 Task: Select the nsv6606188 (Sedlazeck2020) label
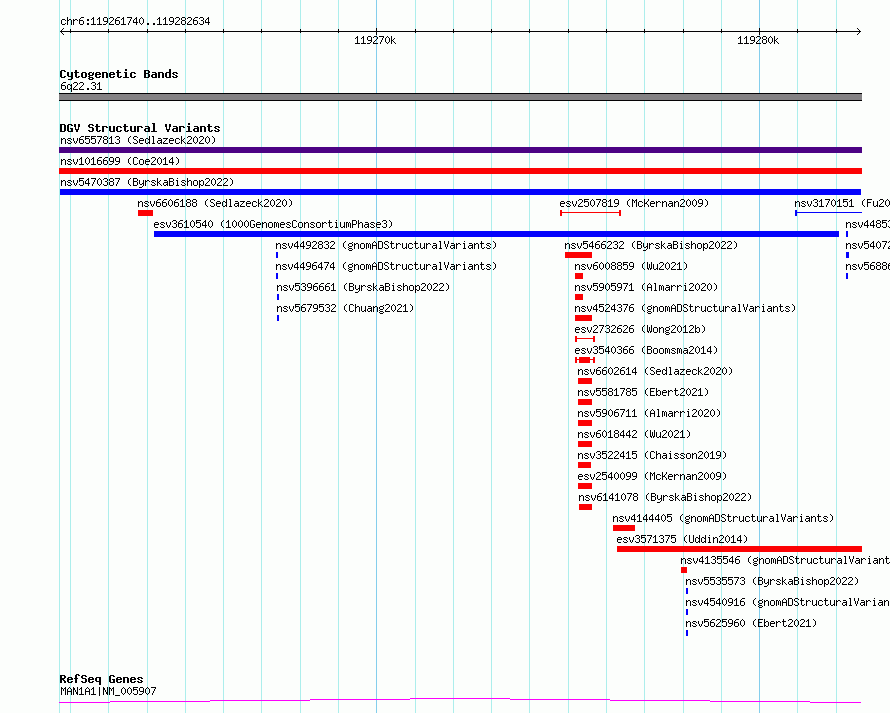[x=215, y=203]
